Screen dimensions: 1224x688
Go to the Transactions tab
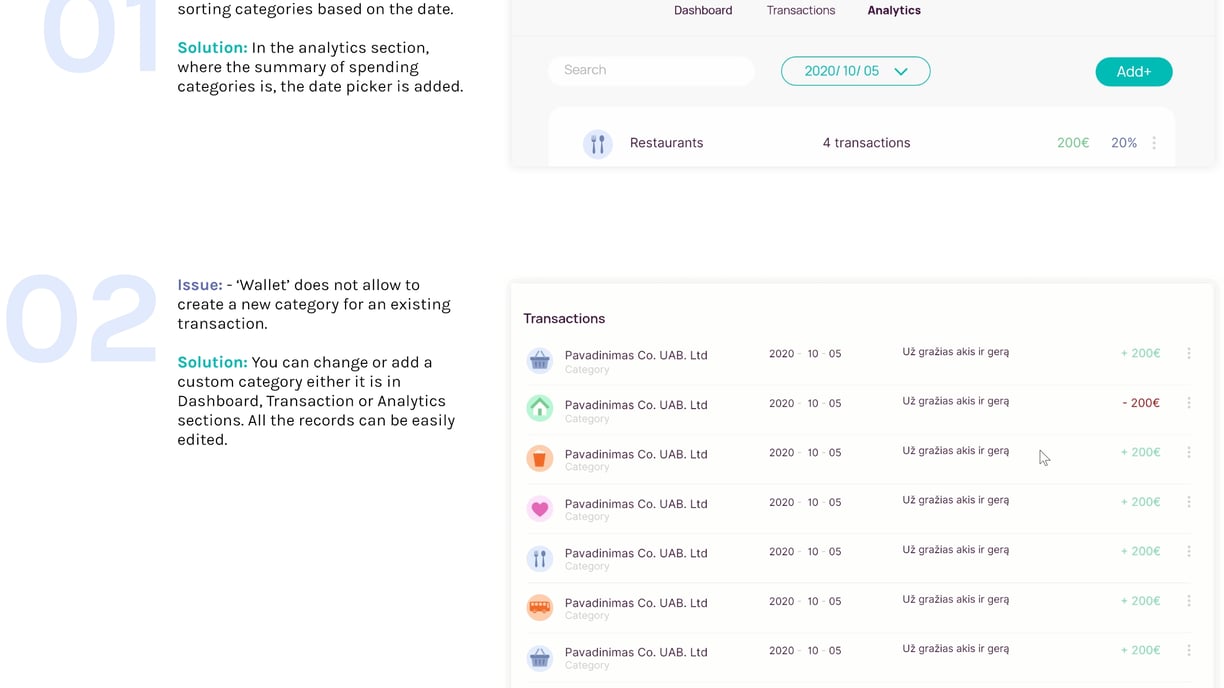801,10
